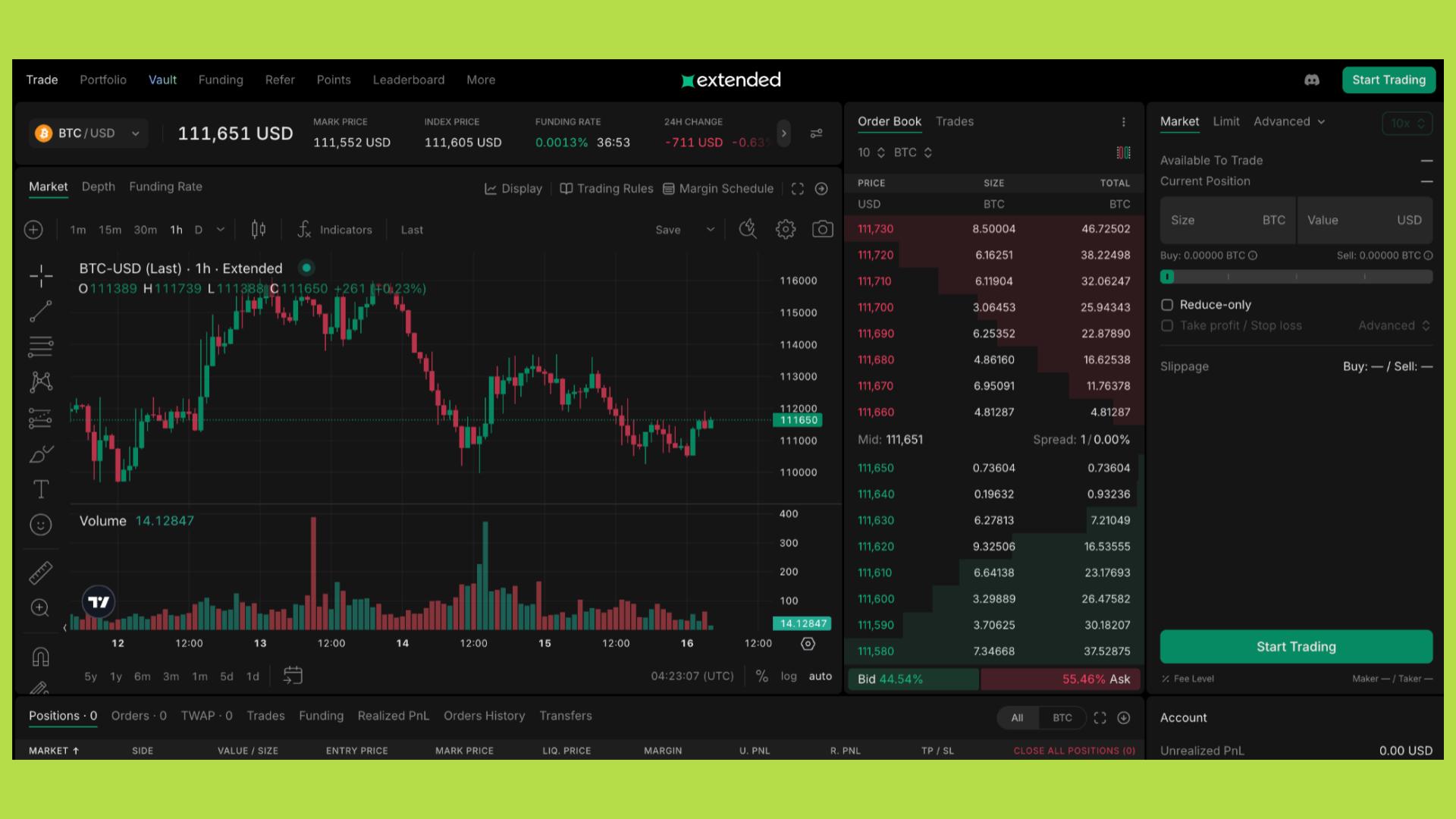Click the order size slider bar
1456x819 pixels.
(1295, 277)
